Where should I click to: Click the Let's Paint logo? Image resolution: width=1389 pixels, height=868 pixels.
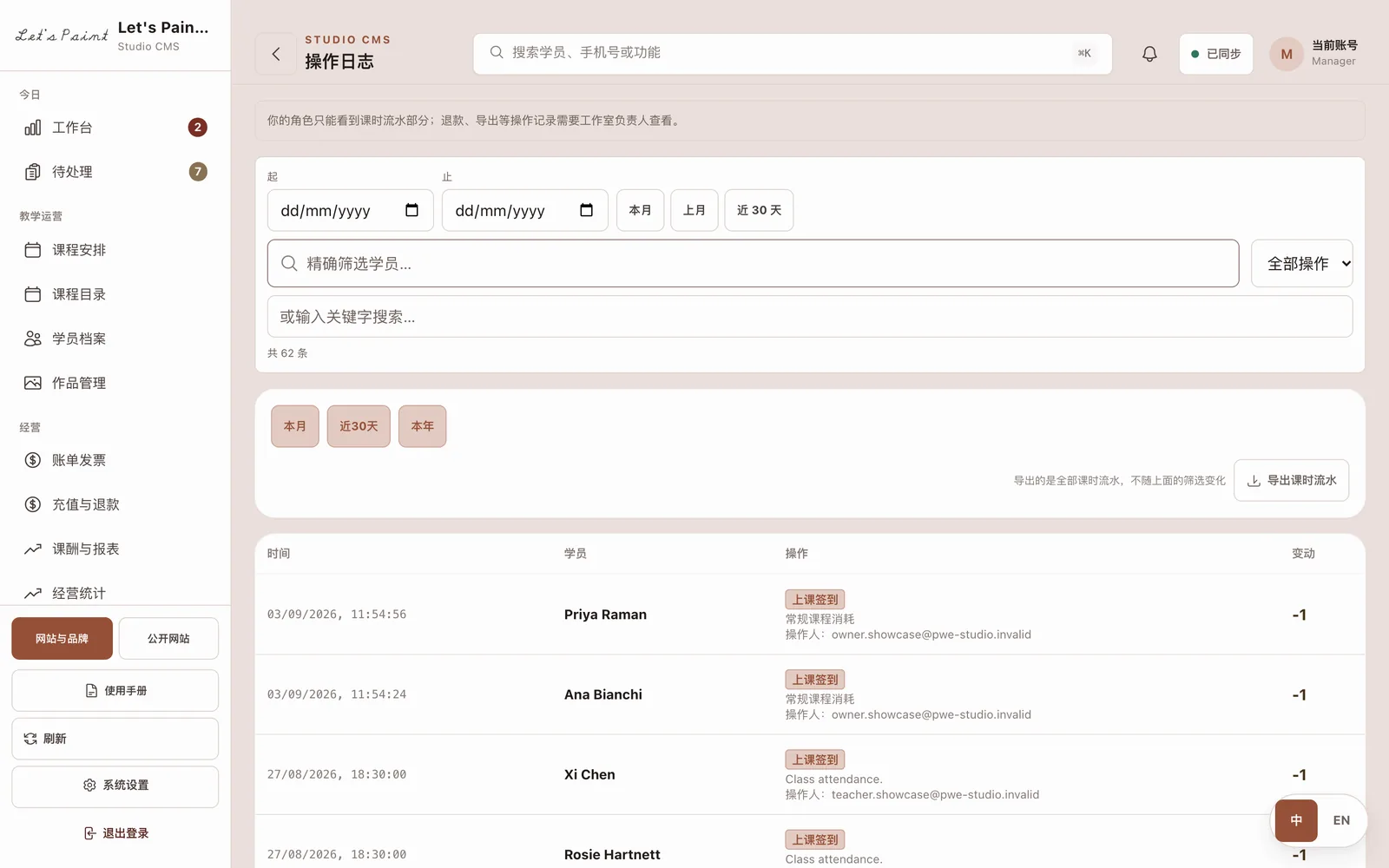[62, 36]
